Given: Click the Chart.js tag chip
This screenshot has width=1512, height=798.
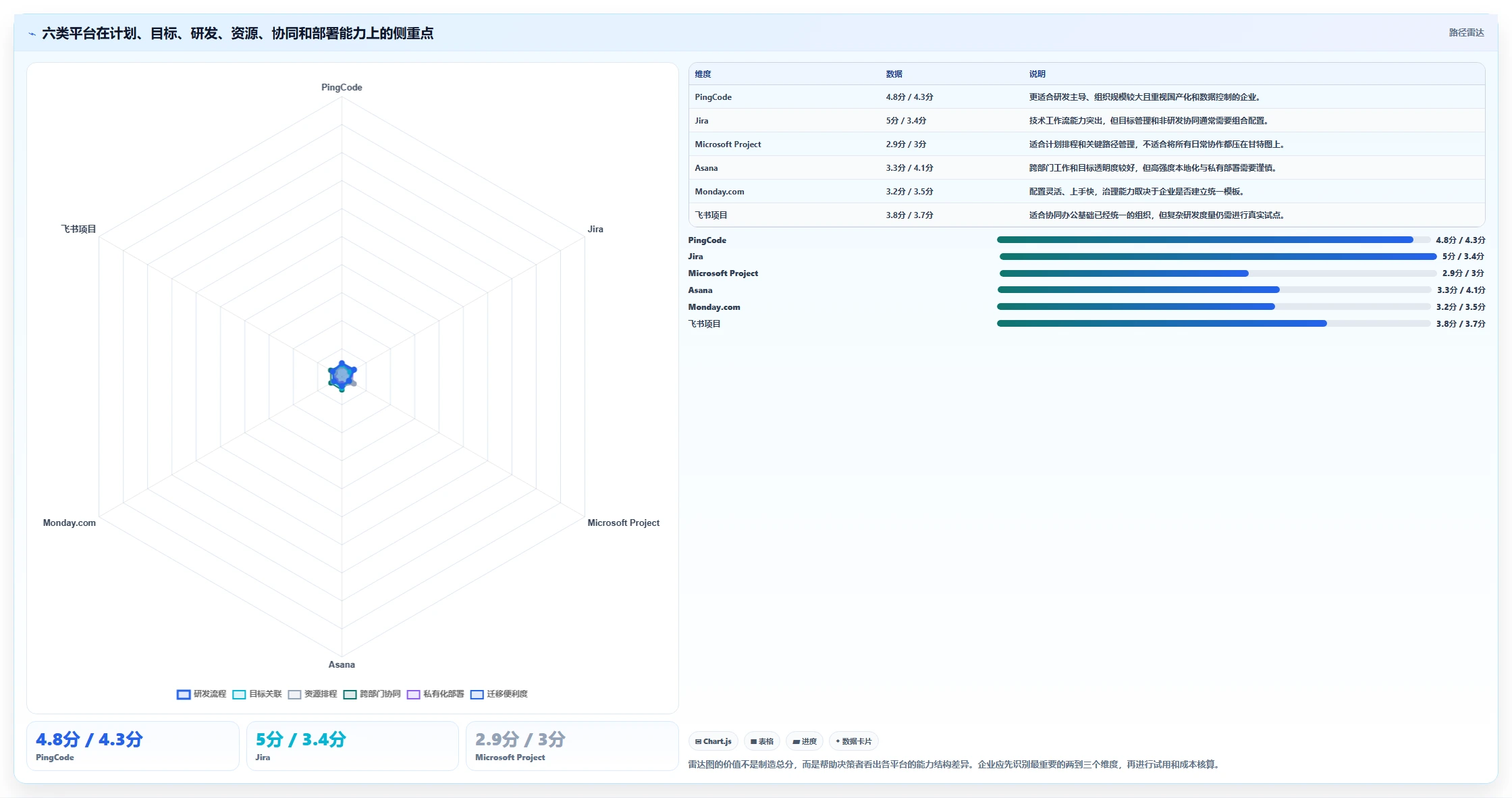Looking at the screenshot, I should pos(713,741).
